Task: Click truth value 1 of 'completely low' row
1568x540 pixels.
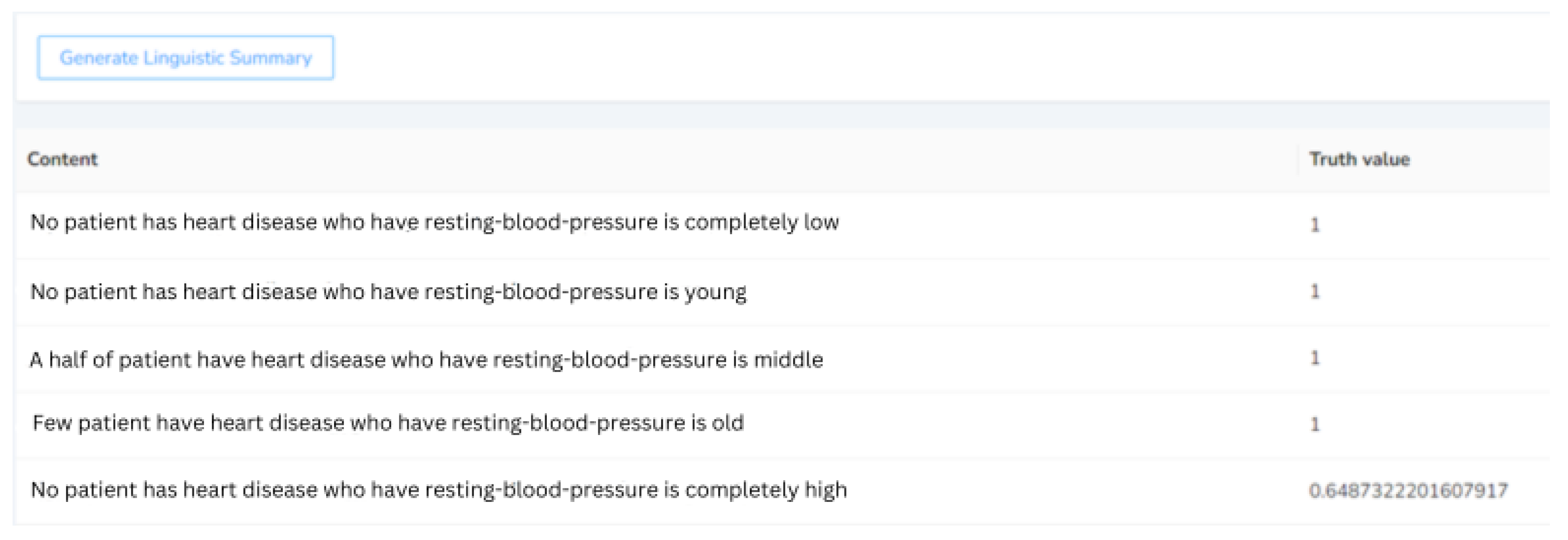Action: (x=1315, y=225)
